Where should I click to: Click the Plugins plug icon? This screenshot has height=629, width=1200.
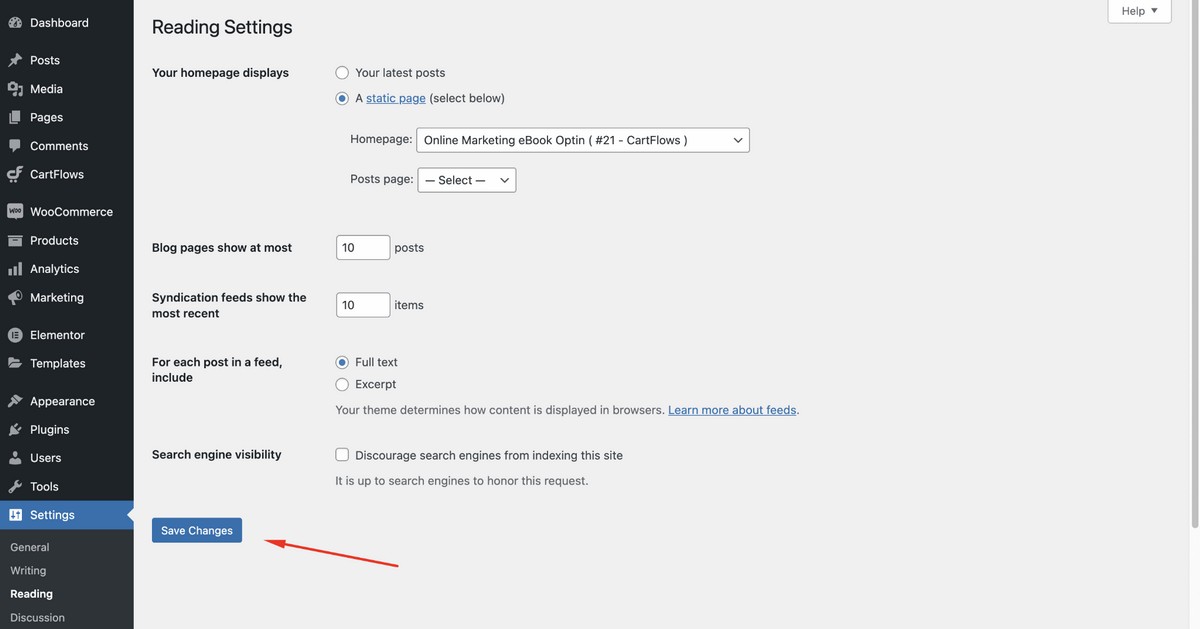click(x=15, y=430)
